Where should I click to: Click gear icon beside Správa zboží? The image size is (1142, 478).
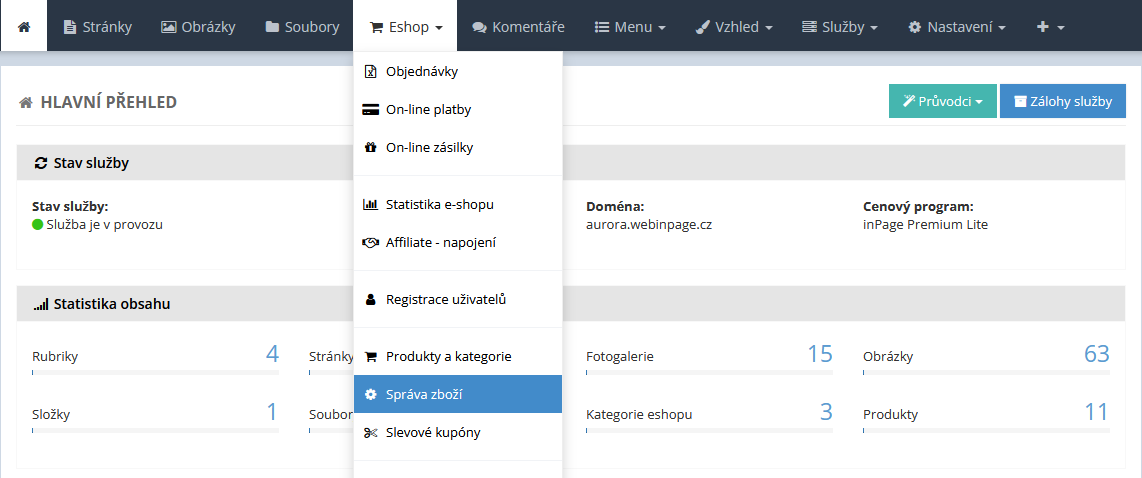click(370, 395)
